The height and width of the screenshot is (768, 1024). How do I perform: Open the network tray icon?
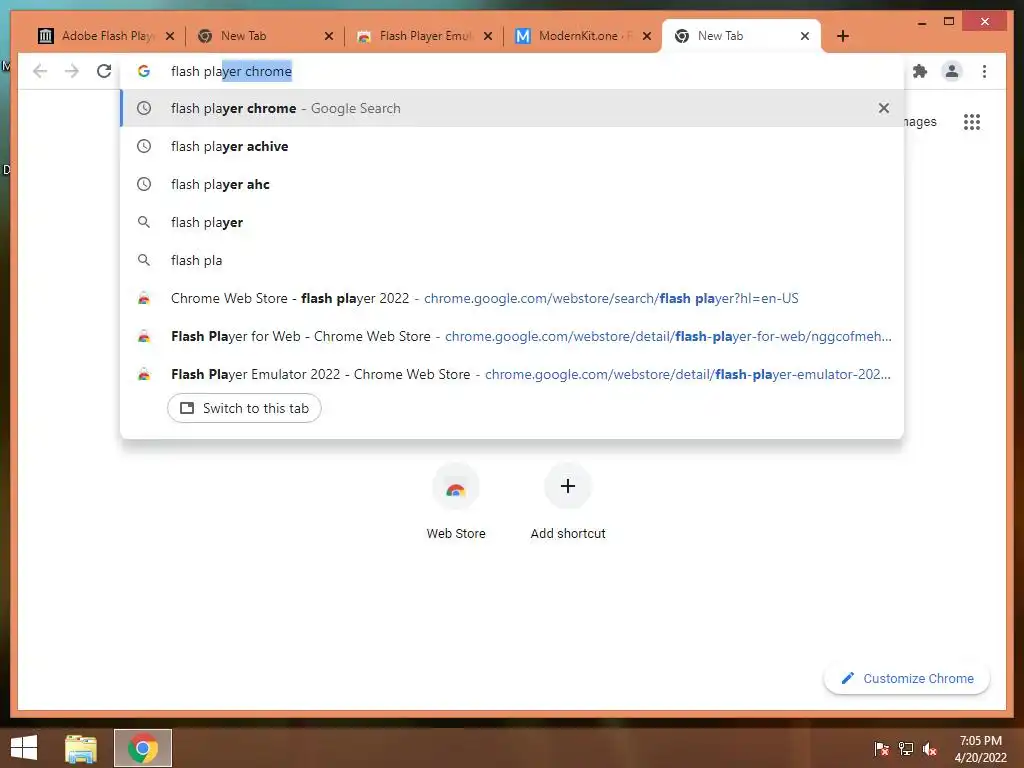point(906,748)
